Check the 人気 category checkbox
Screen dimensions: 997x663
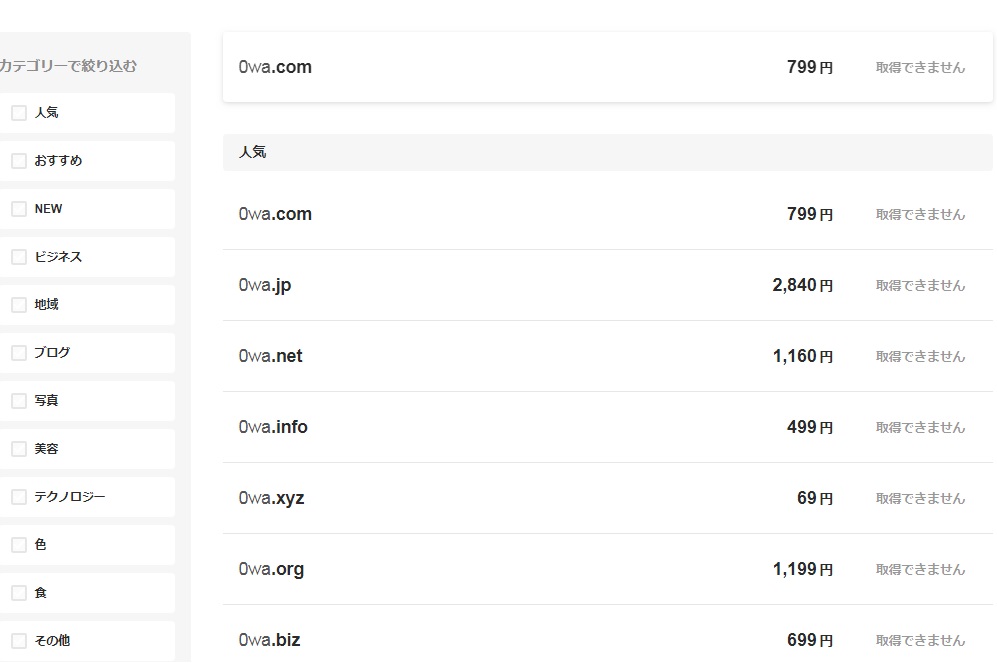click(19, 113)
